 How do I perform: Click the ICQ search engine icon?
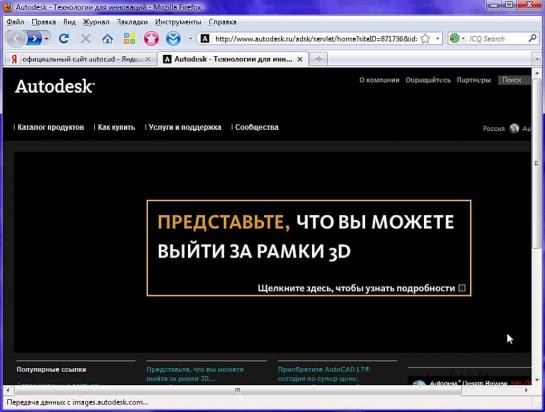coord(455,38)
